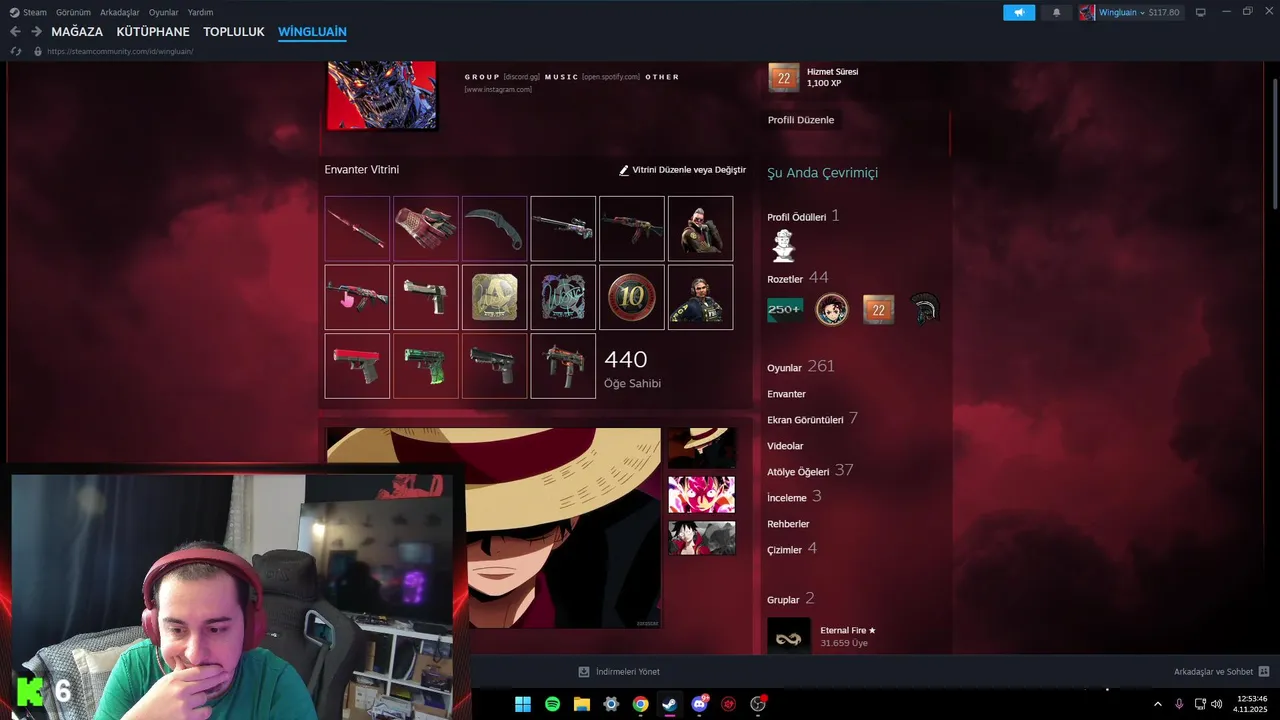Open the Eternal Fire group name link
1280x720 pixels.
pyautogui.click(x=848, y=630)
